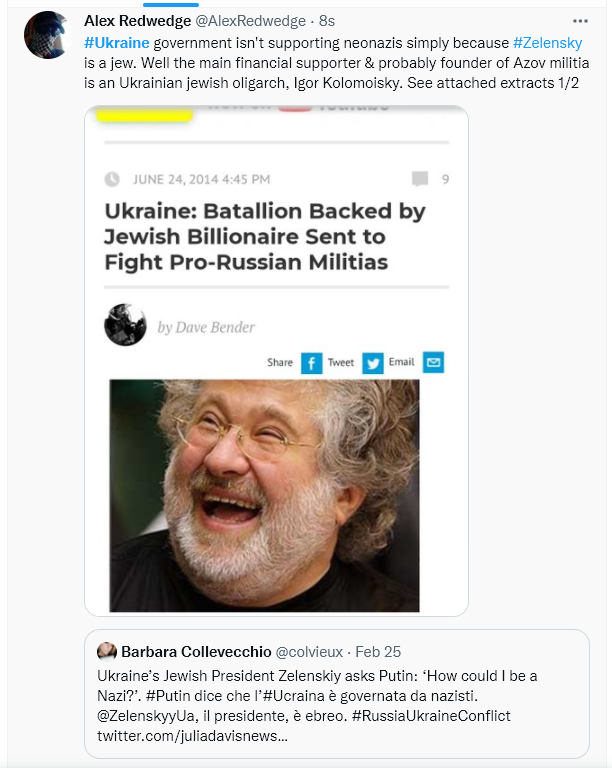Open the laughing man photo
The image size is (612, 768).
click(264, 495)
